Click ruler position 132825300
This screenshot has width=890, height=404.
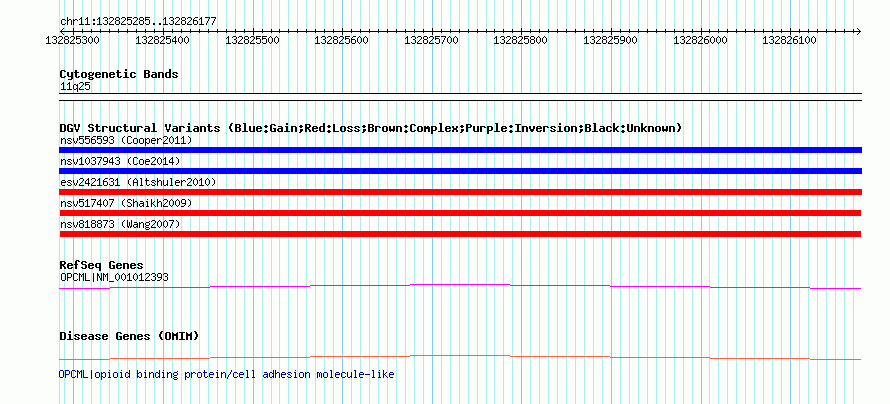[73, 40]
